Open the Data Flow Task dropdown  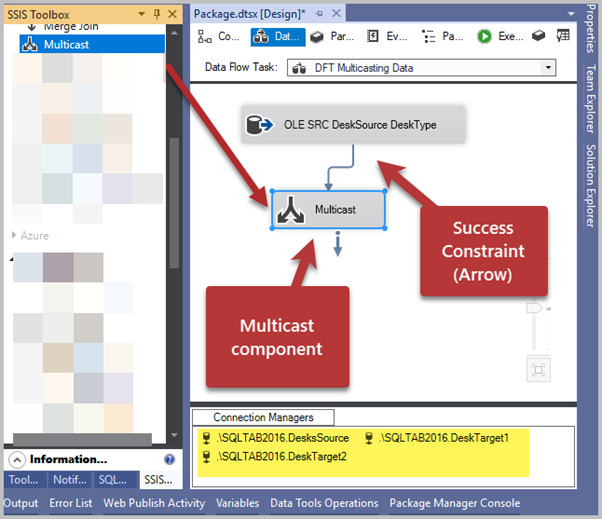pyautogui.click(x=548, y=68)
